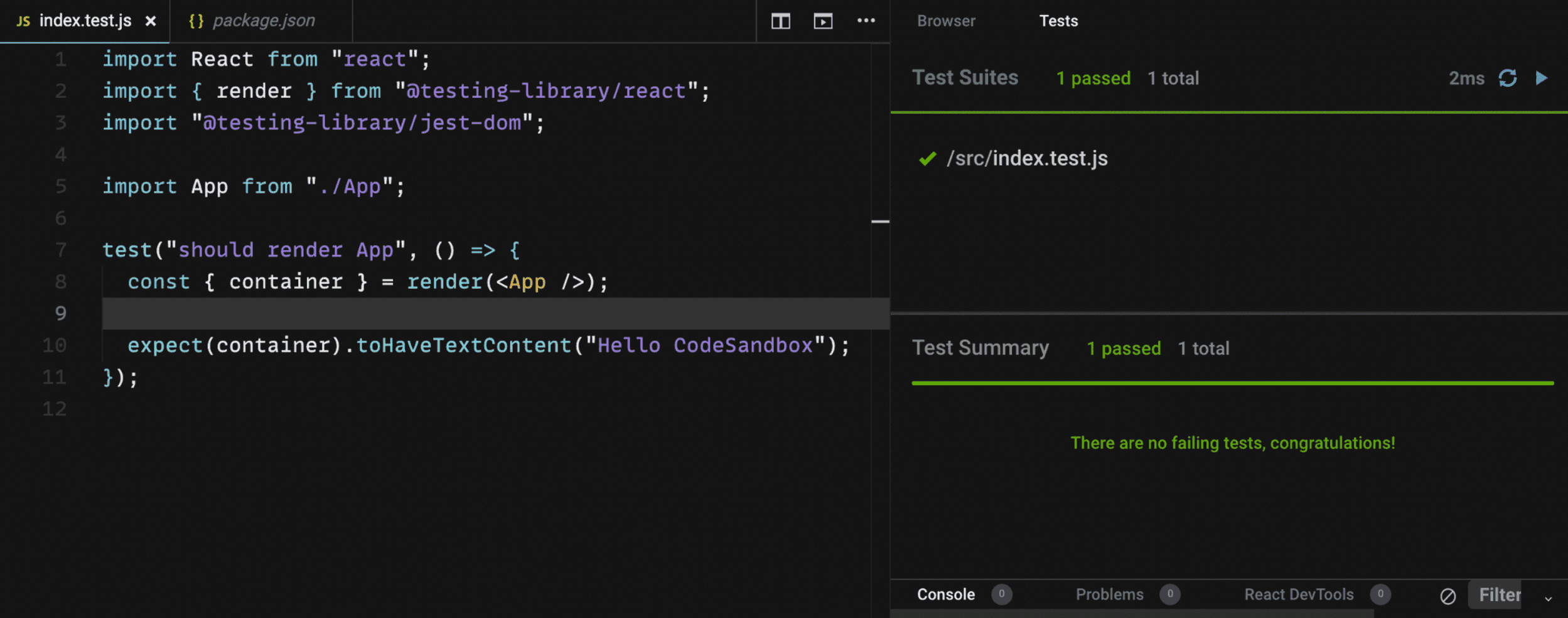Click the "@testing-library/react" import string
The height and width of the screenshot is (618, 1568).
tap(546, 91)
